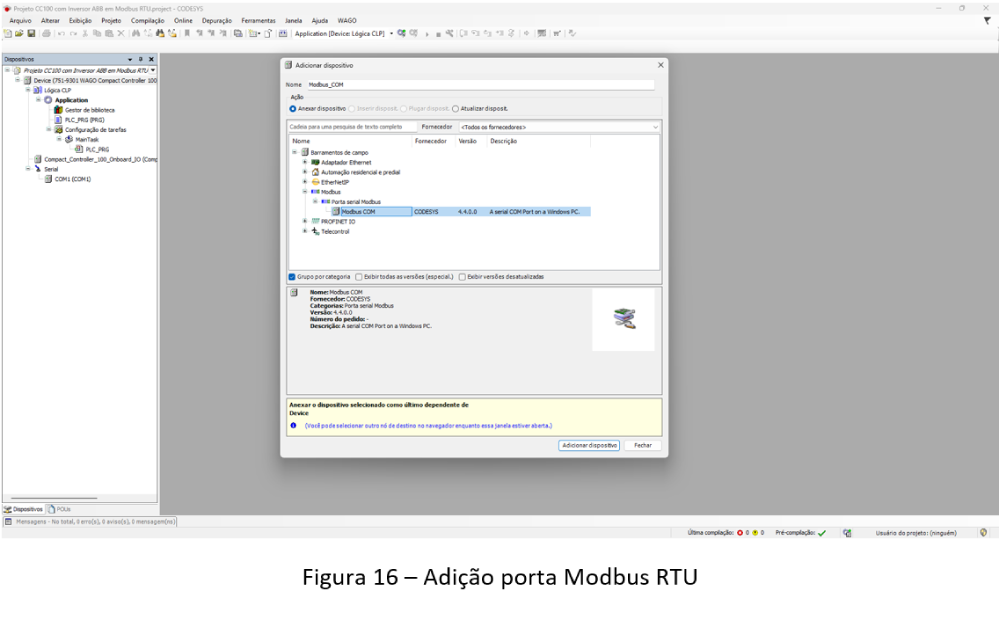Image resolution: width=1000 pixels, height=617 pixels.
Task: Open the Fornecedor vendor dropdown
Action: point(558,127)
